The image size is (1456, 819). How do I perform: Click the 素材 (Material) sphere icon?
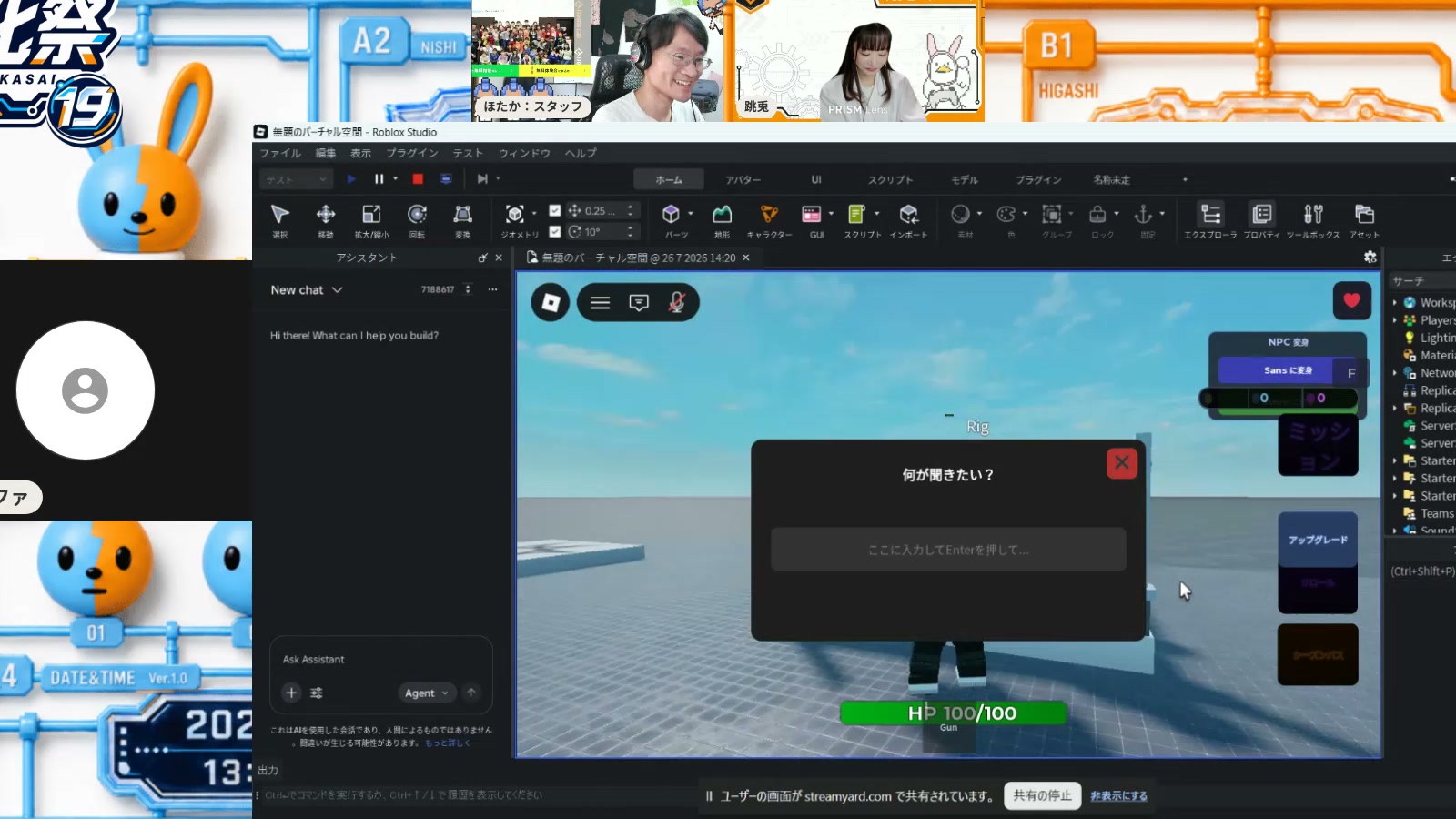pyautogui.click(x=960, y=215)
